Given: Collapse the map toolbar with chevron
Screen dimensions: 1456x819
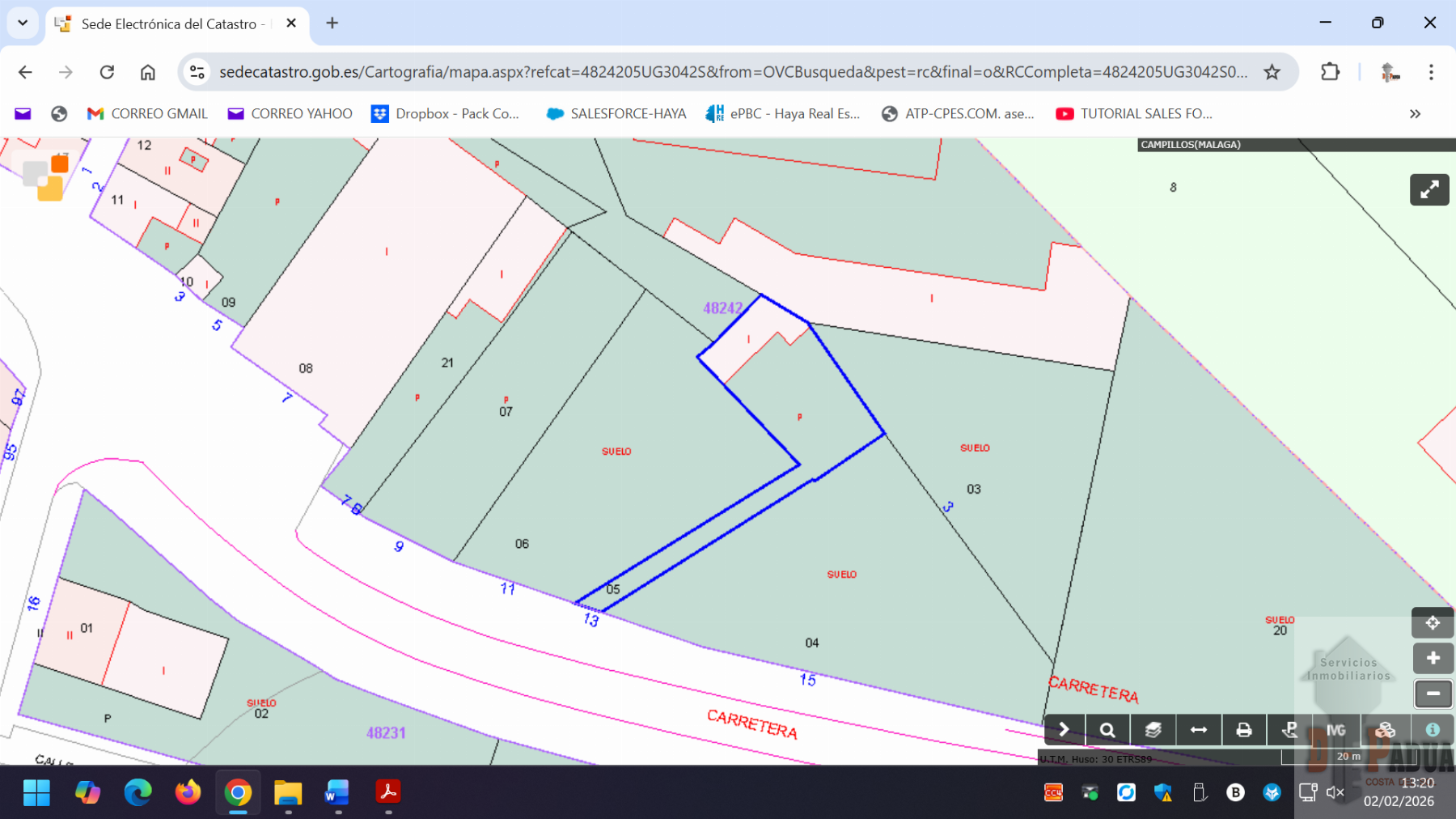Looking at the screenshot, I should click(x=1064, y=730).
